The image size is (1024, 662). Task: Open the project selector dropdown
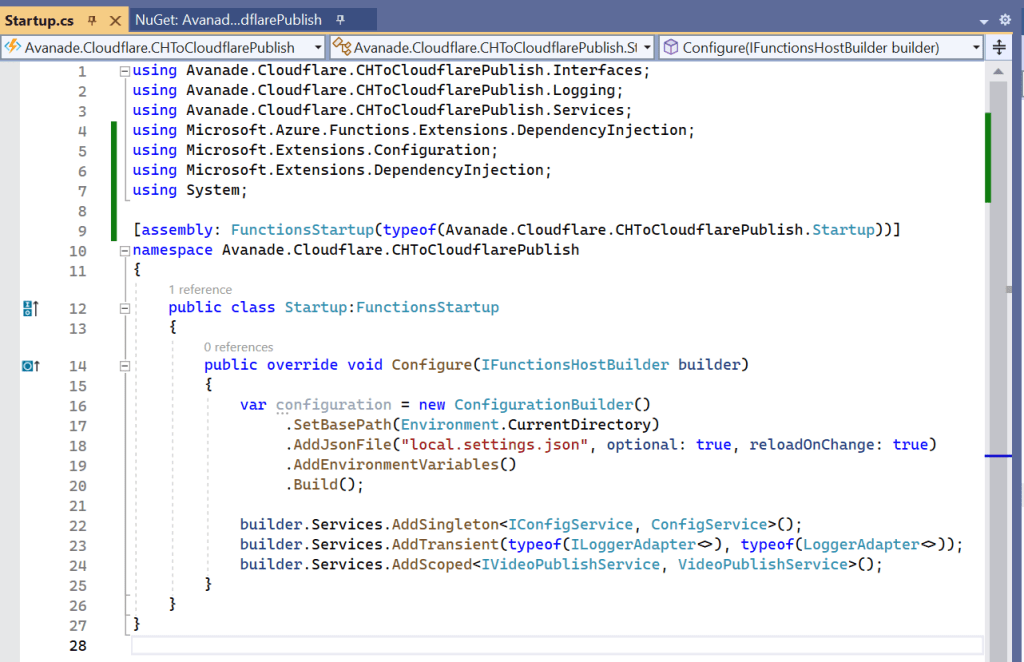click(318, 47)
